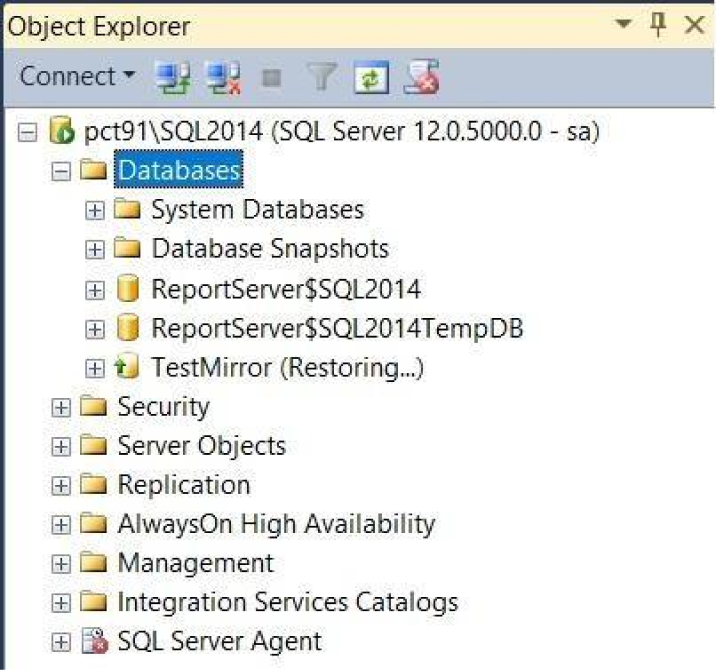Expand the SQL Server Agent node
The image size is (716, 670).
(x=61, y=643)
